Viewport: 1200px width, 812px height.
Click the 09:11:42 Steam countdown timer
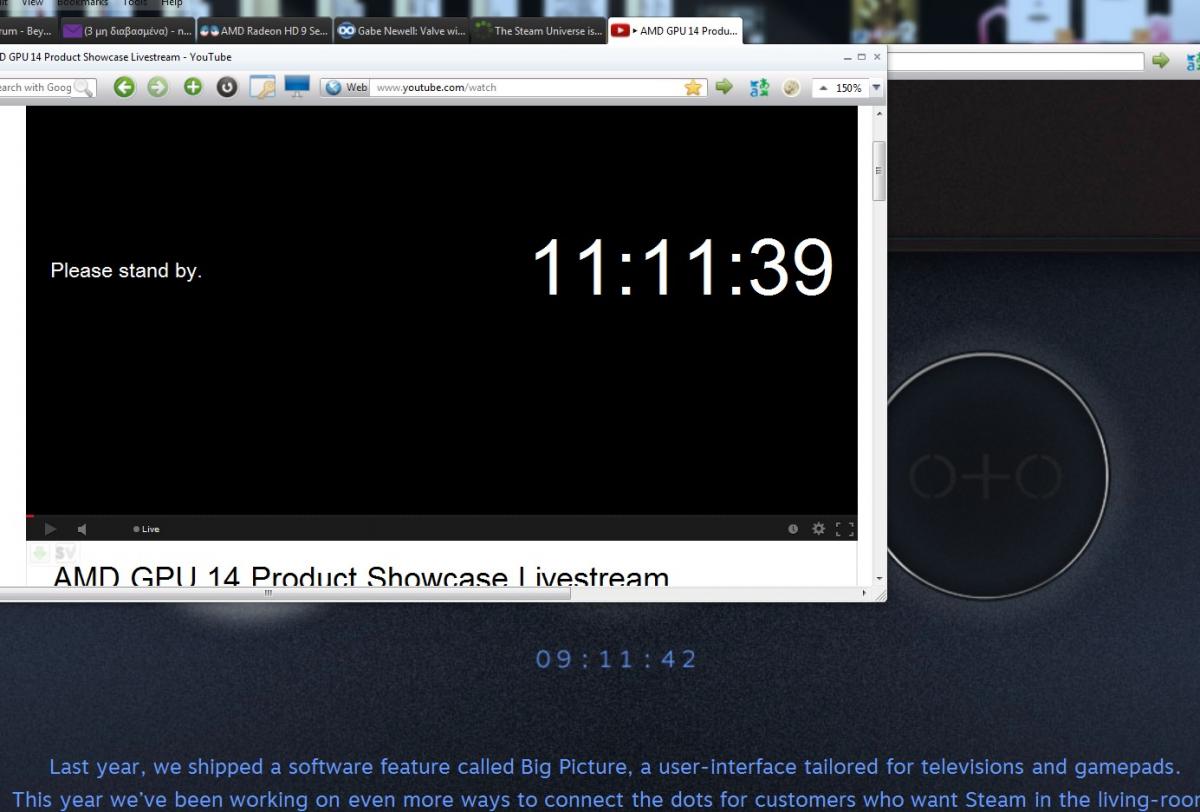[x=616, y=659]
